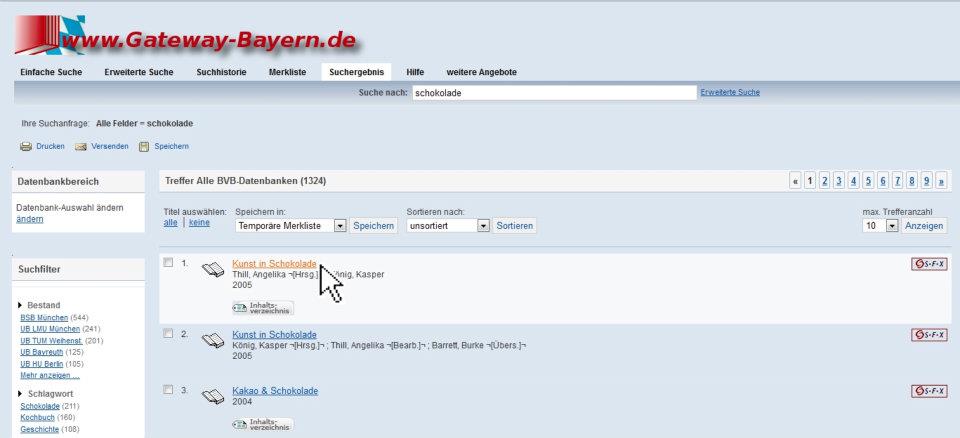Image resolution: width=960 pixels, height=438 pixels.
Task: Check the checkbox for result 1
Action: pyautogui.click(x=169, y=263)
